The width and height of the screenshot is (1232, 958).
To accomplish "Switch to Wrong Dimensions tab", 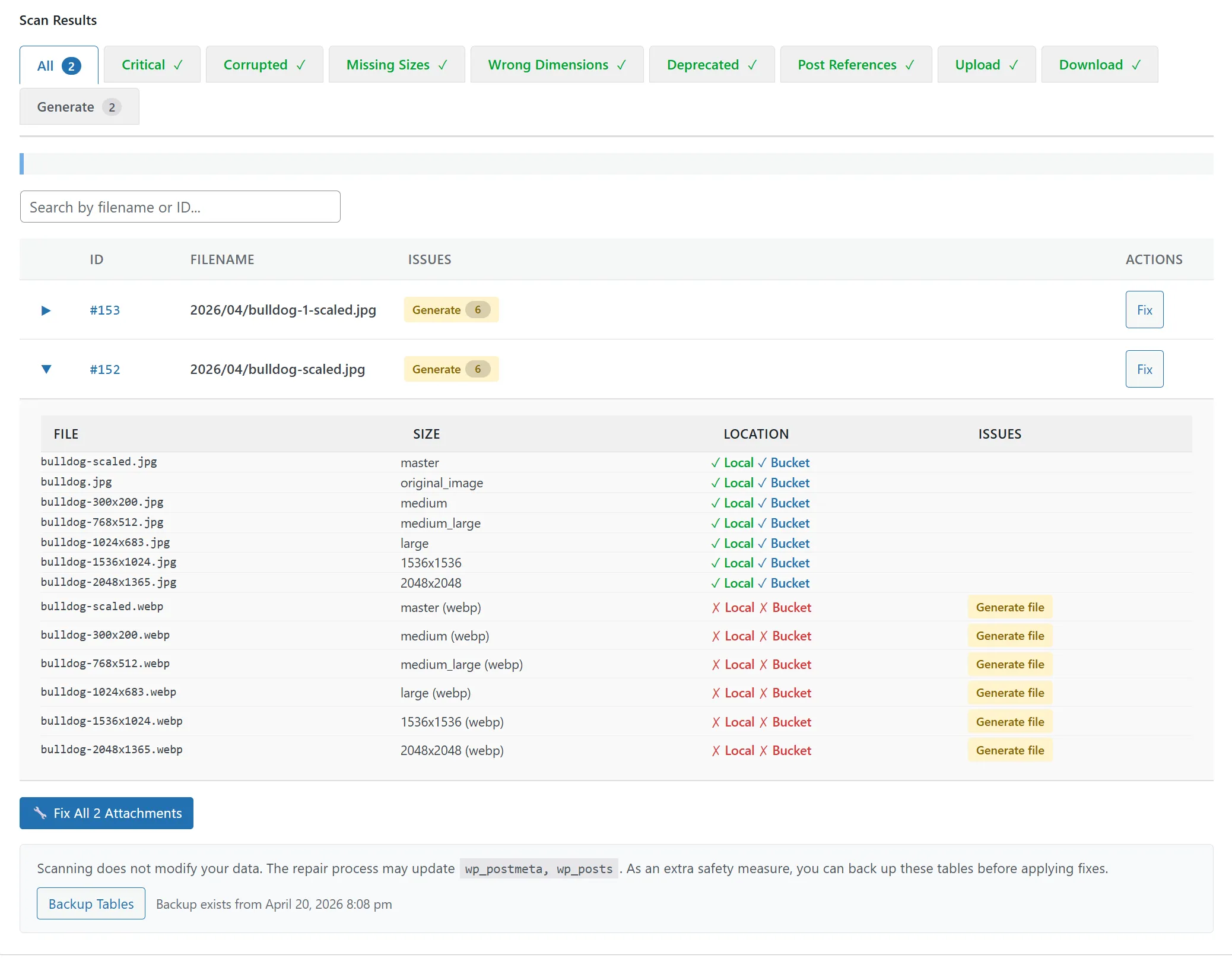I will [x=557, y=65].
